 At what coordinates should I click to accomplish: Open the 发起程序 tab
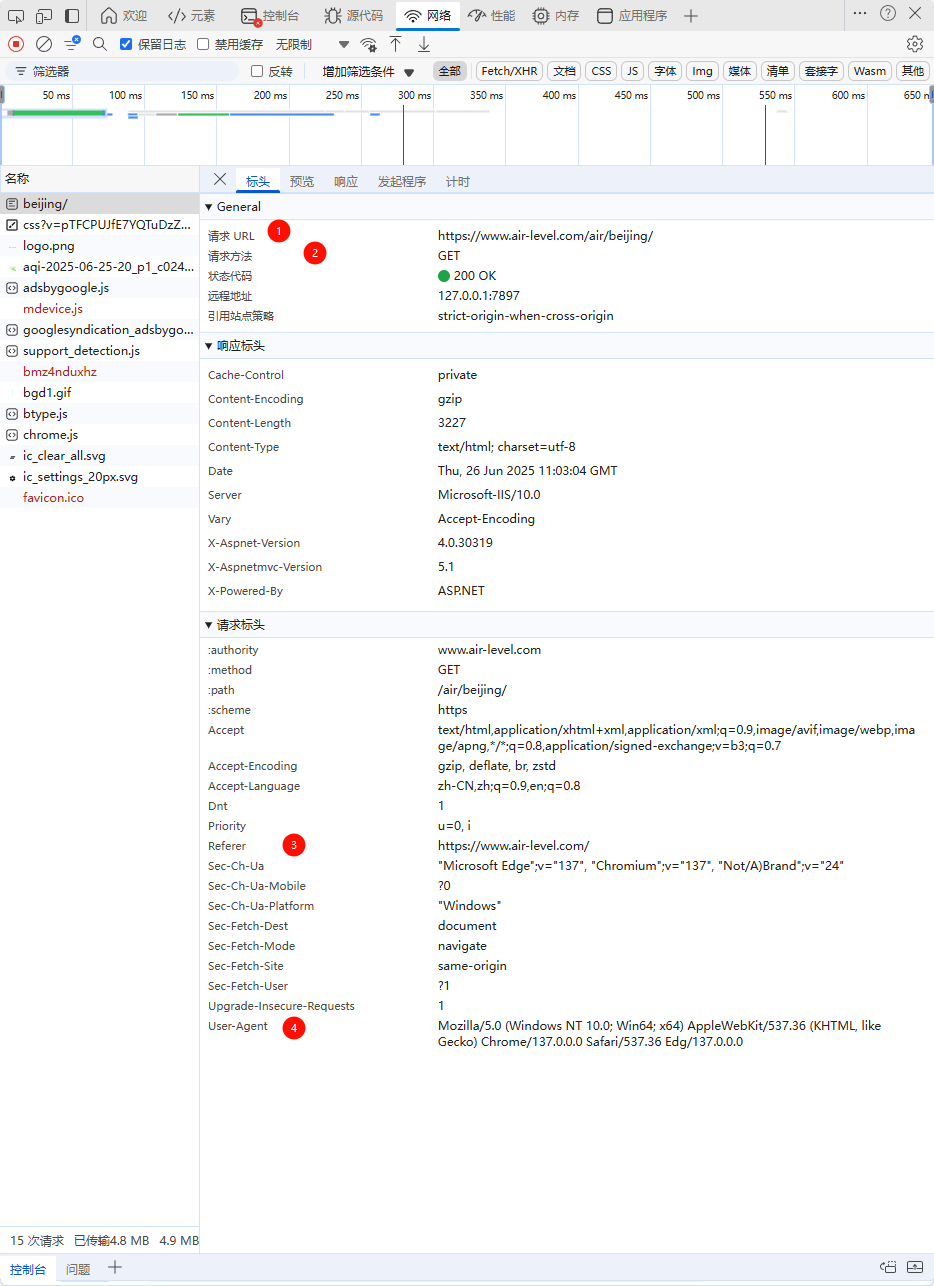pyautogui.click(x=402, y=181)
